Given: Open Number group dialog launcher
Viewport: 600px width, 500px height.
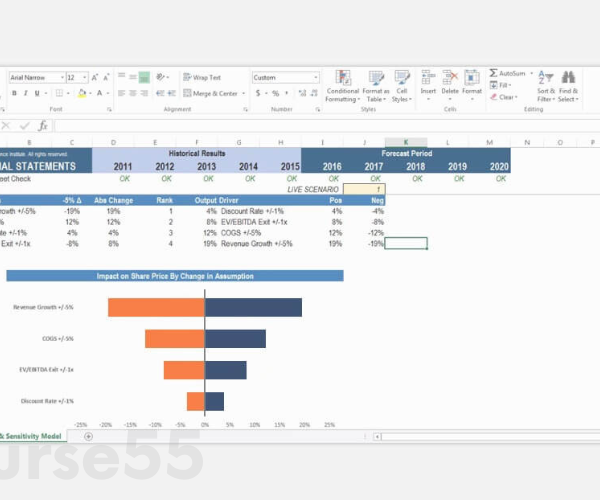Looking at the screenshot, I should 318,110.
